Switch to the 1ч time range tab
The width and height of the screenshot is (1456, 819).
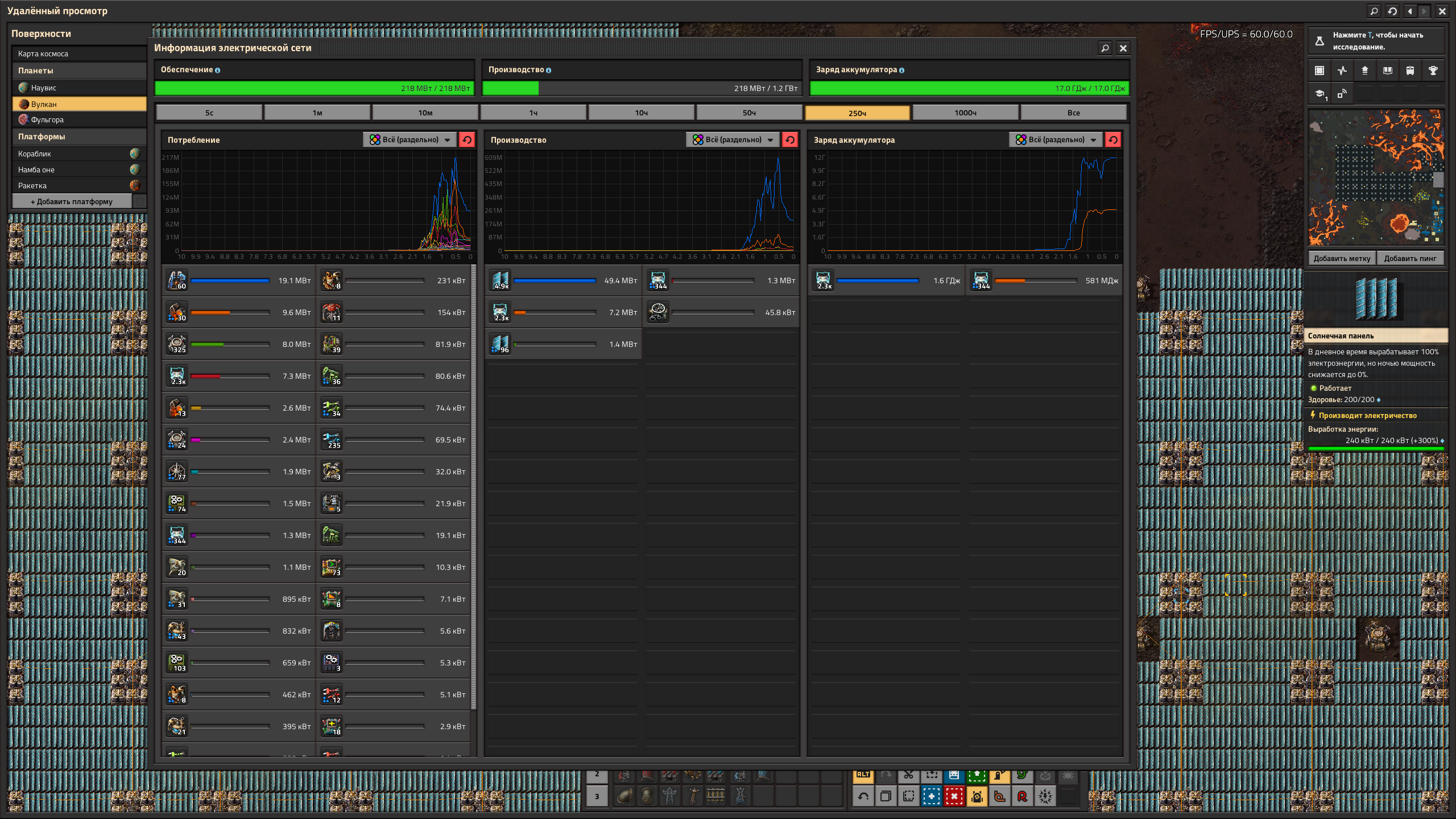click(x=533, y=113)
